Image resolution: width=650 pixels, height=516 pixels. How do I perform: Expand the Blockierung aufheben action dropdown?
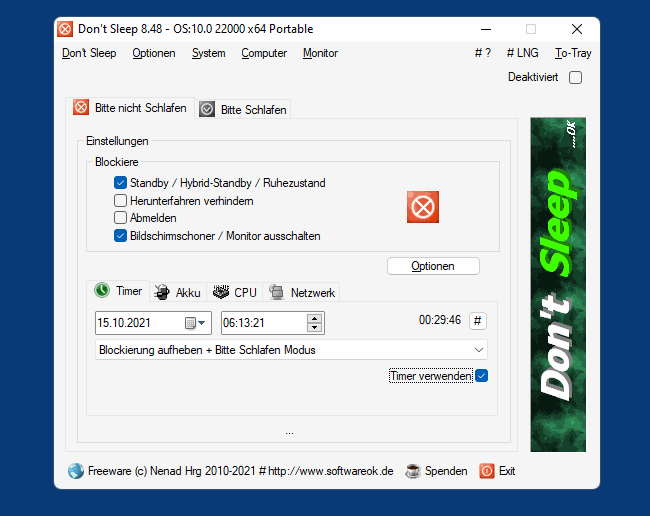[479, 350]
